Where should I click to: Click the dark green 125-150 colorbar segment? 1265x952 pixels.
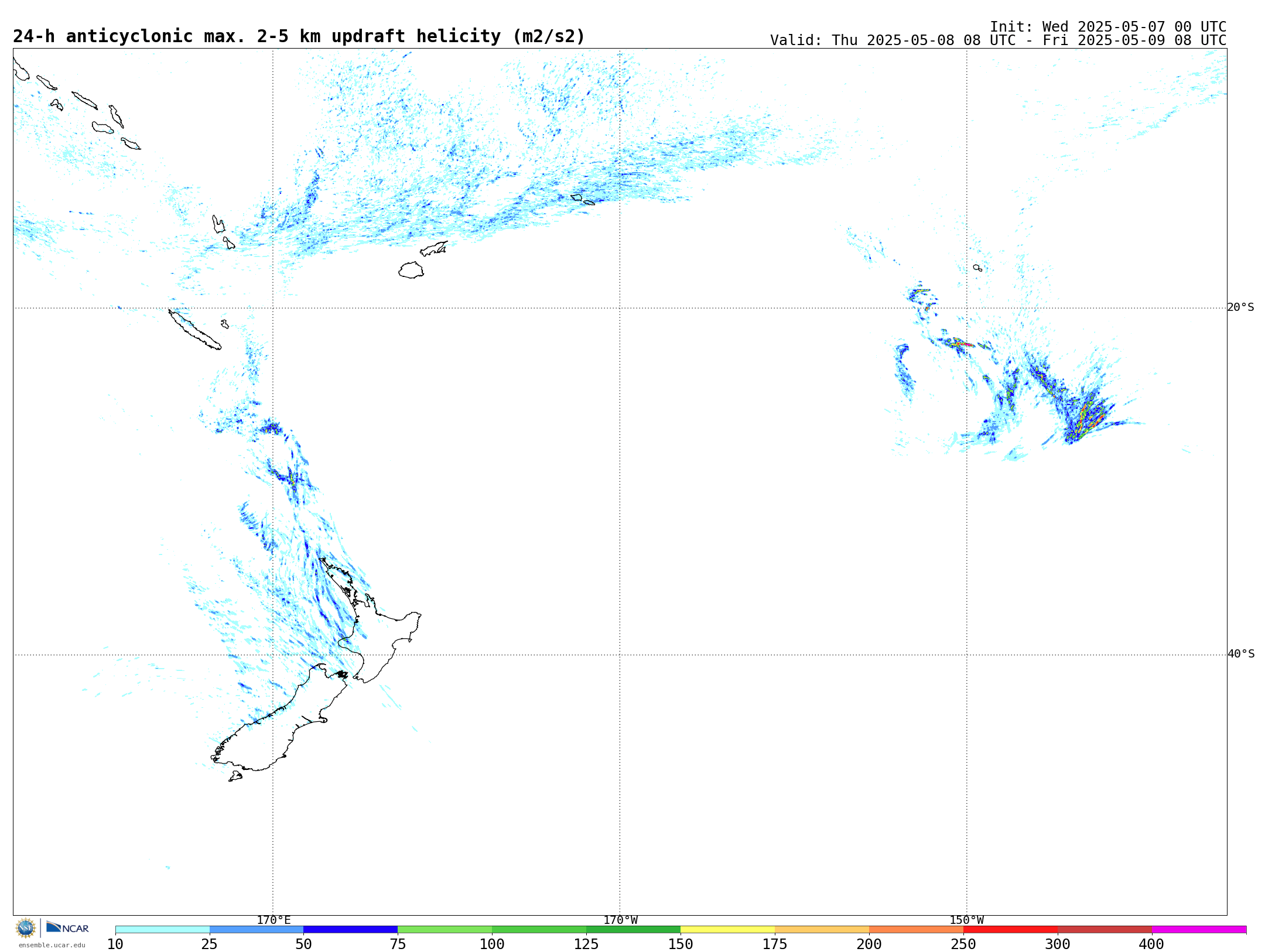(x=633, y=930)
